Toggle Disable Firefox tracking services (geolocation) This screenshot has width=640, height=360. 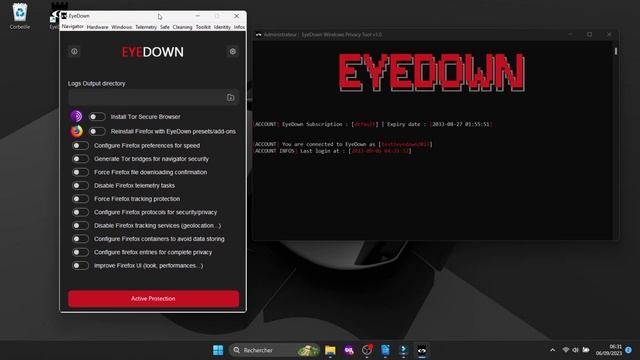click(80, 225)
